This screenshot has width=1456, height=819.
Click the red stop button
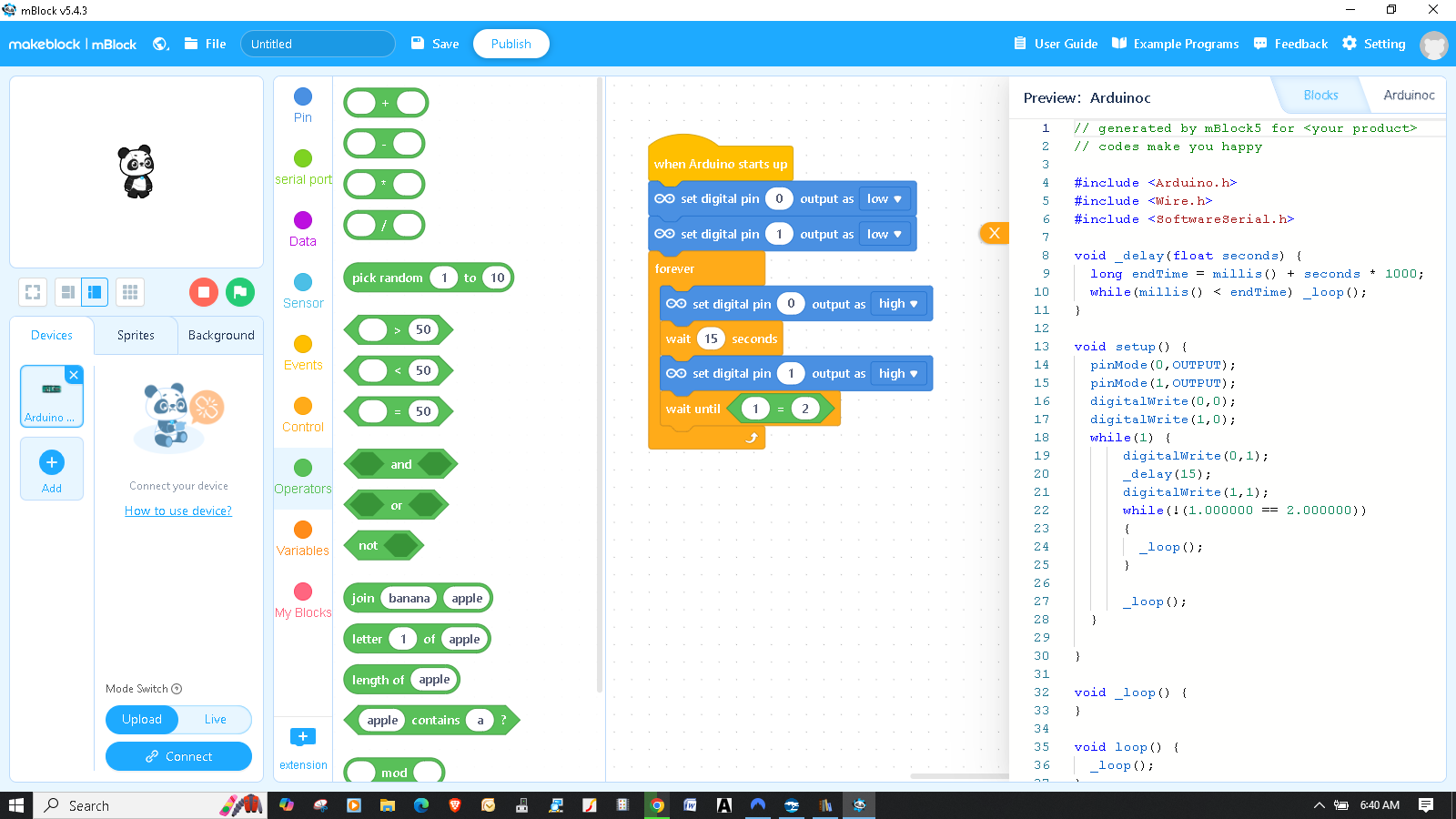pyautogui.click(x=204, y=292)
